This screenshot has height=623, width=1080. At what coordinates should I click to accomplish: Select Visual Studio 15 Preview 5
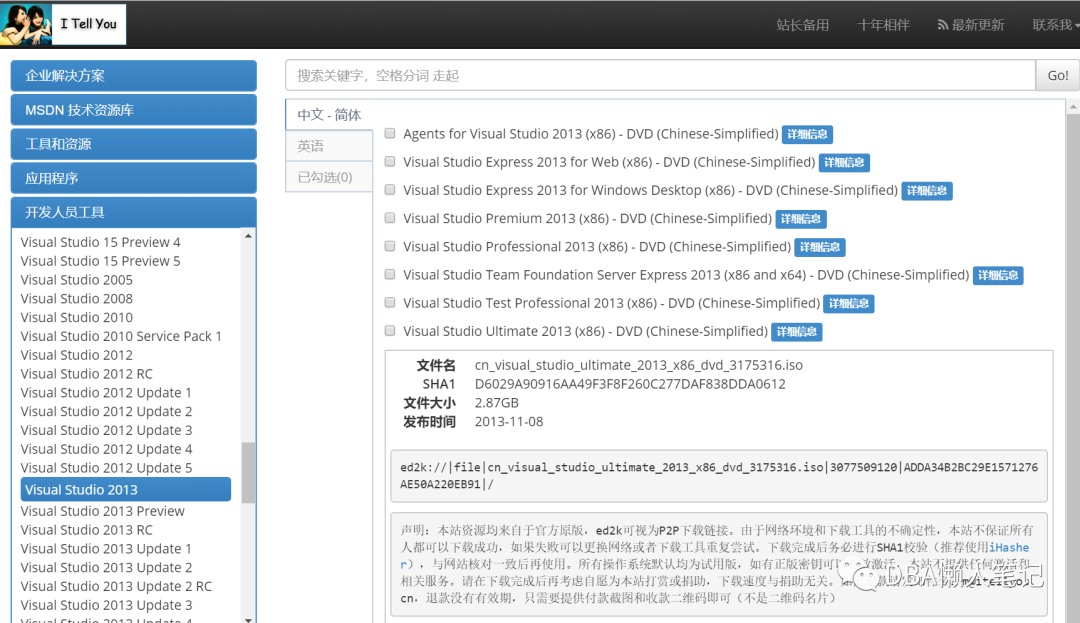[x=101, y=261]
